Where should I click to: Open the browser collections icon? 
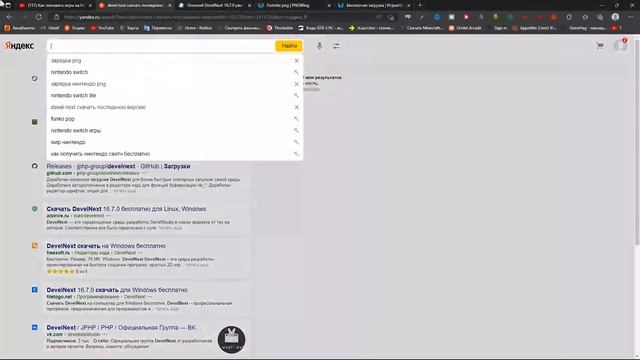[600, 17]
